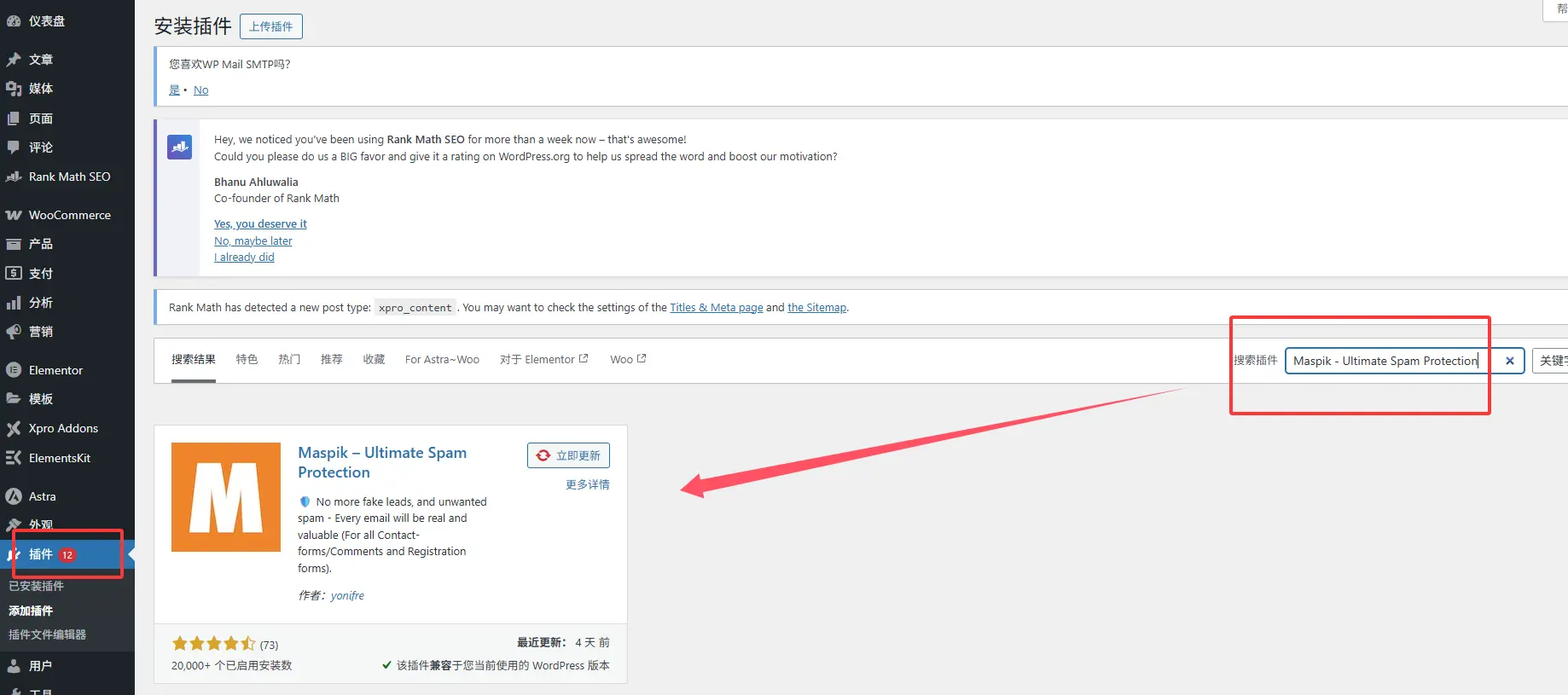Open the 插件 menu with 12 updates

tap(67, 554)
